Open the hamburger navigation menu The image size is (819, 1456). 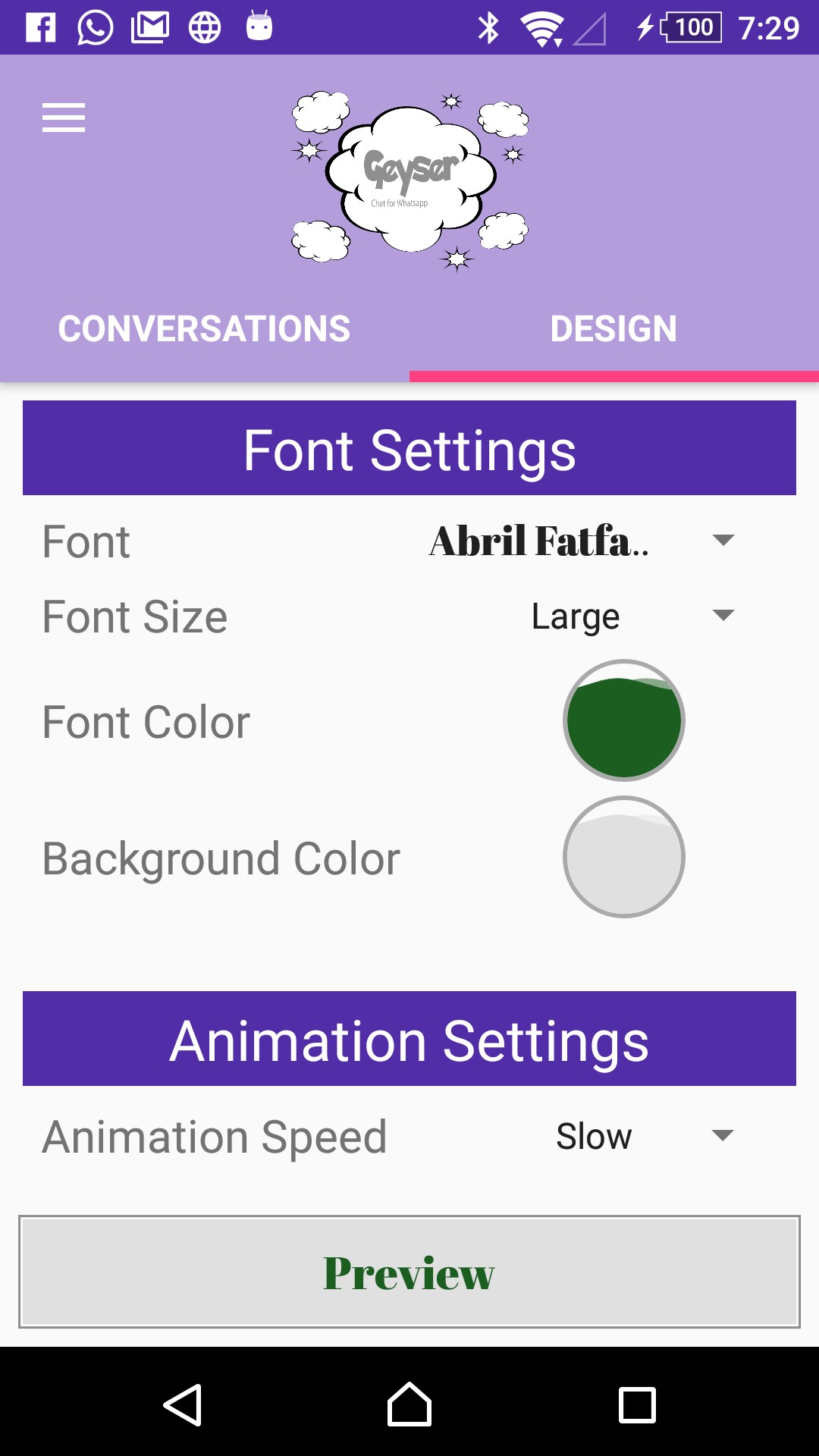pos(64,118)
